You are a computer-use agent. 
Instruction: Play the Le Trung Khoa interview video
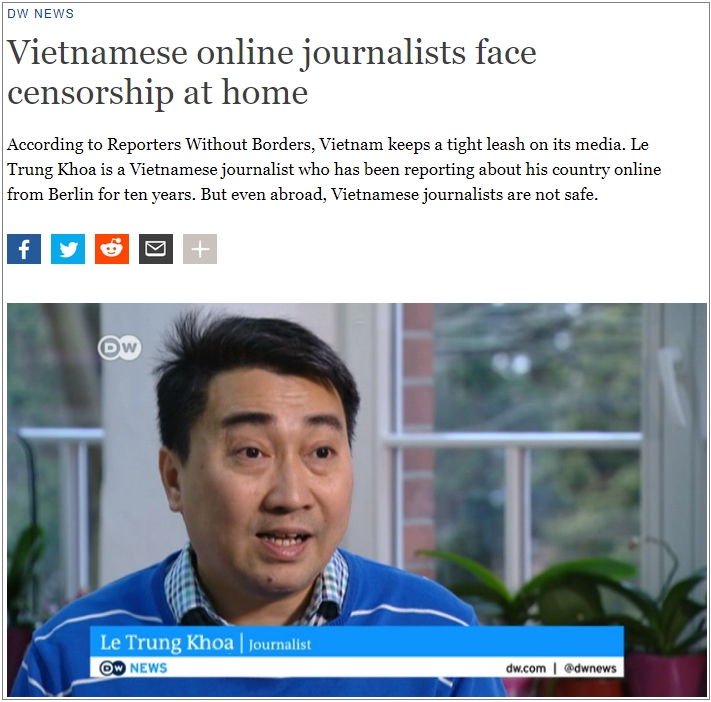coord(357,500)
